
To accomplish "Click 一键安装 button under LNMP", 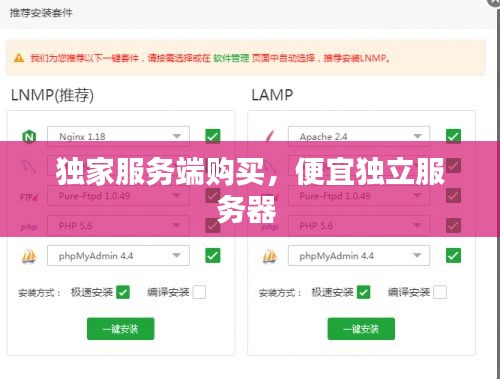I will pos(121,329).
